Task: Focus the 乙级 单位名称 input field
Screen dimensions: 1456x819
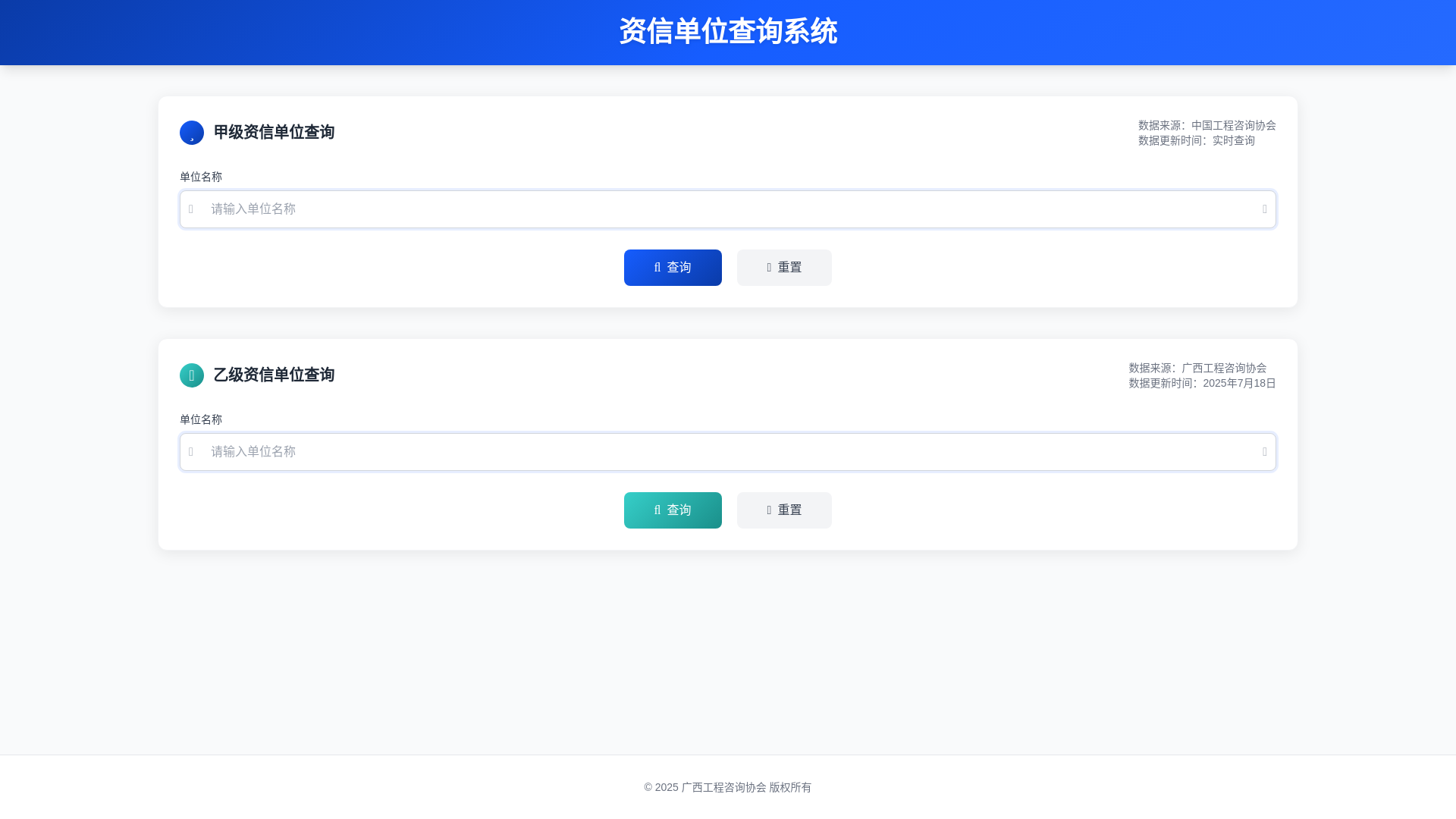Action: coord(728,452)
